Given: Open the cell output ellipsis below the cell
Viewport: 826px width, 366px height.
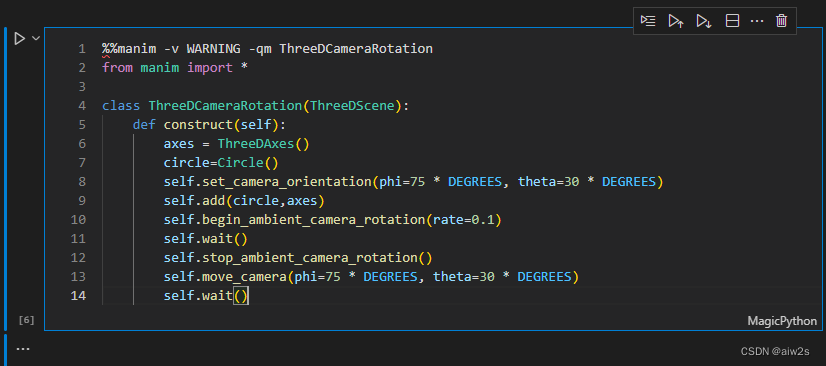Looking at the screenshot, I should pyautogui.click(x=23, y=349).
